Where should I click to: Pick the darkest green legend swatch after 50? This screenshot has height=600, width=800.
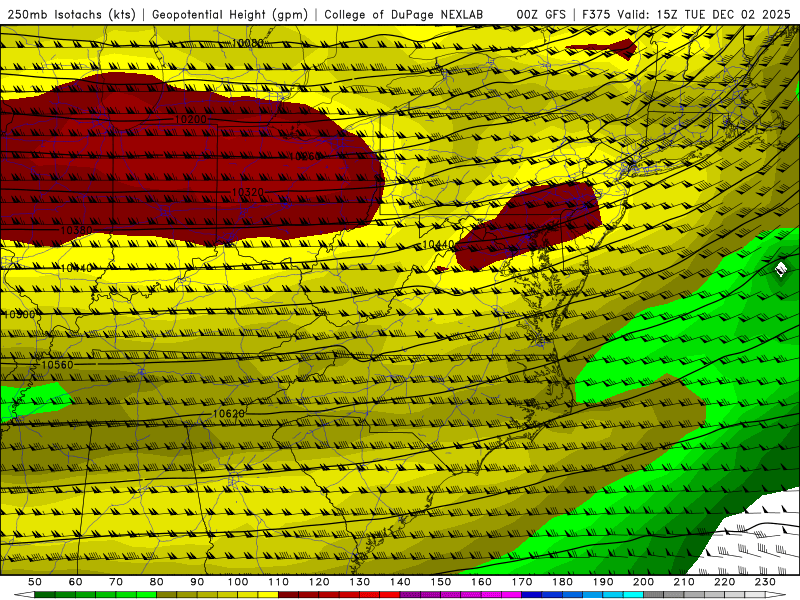click(45, 595)
